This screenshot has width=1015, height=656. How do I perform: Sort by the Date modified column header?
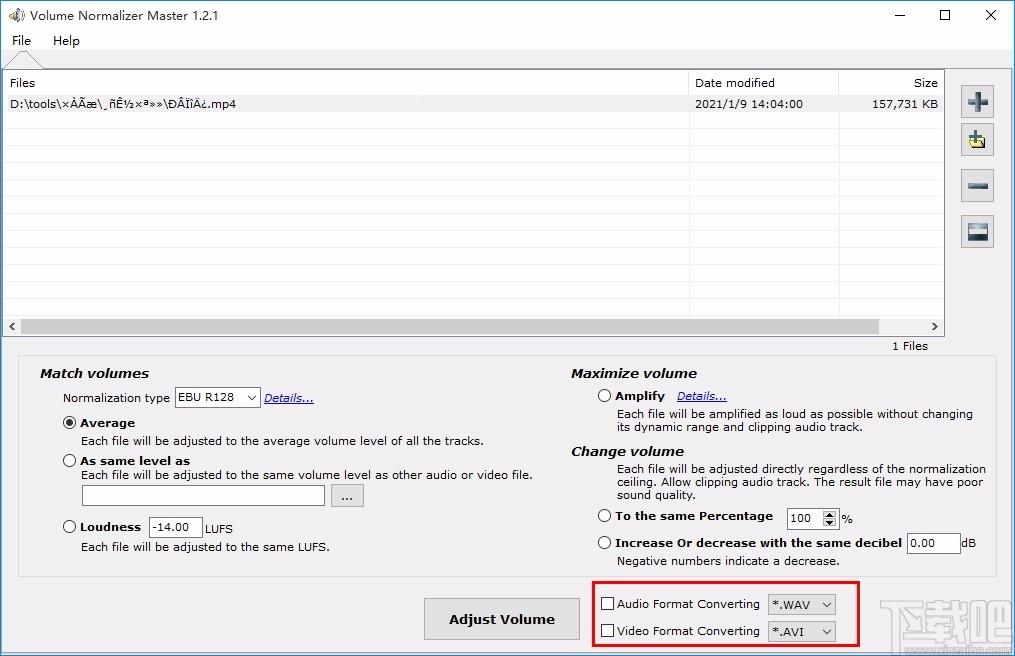pyautogui.click(x=763, y=83)
